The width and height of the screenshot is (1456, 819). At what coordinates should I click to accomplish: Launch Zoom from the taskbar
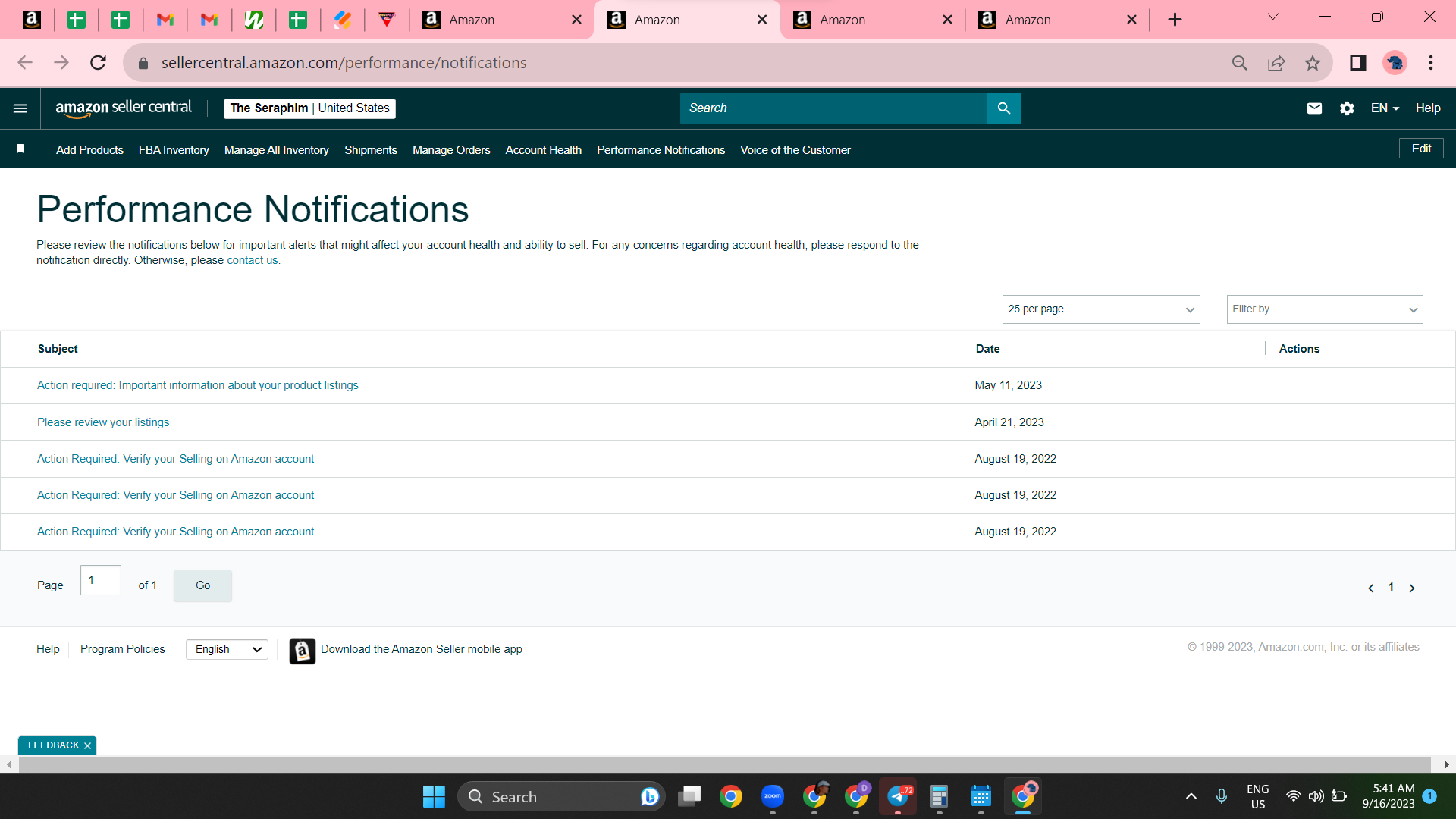[x=773, y=796]
